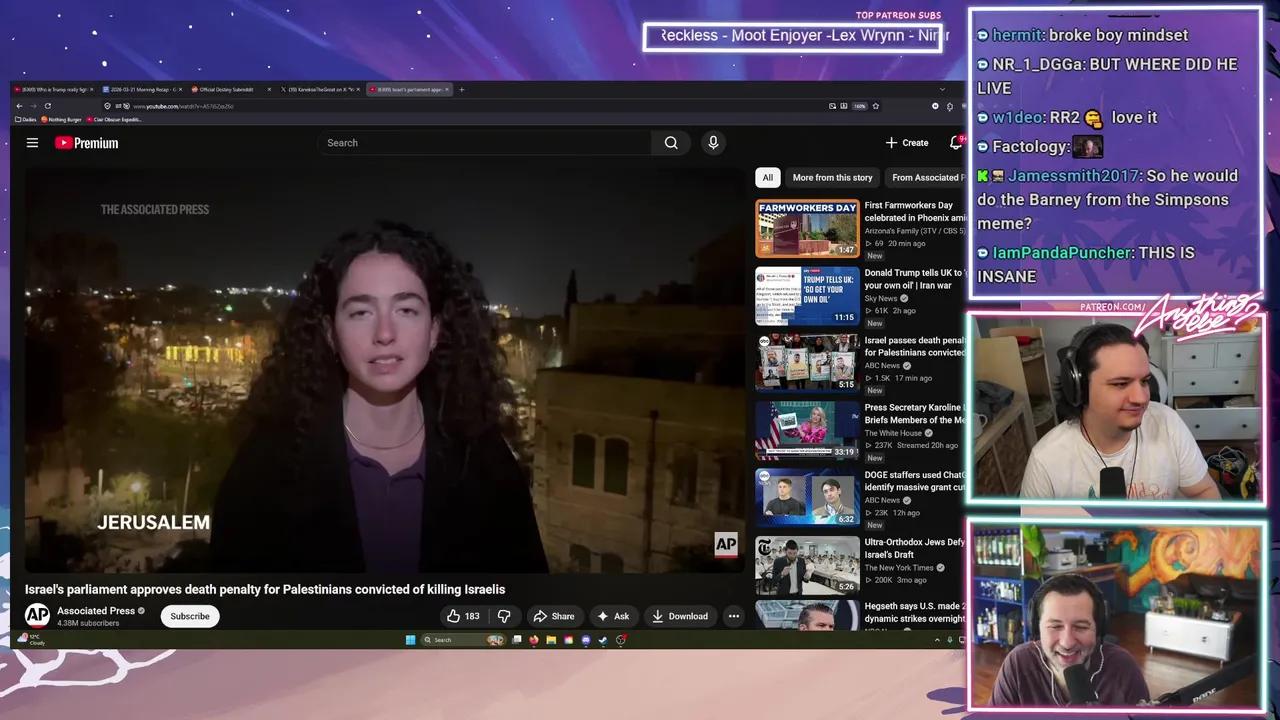This screenshot has height=720, width=1280.
Task: Show hidden system tray icons
Action: 937,640
